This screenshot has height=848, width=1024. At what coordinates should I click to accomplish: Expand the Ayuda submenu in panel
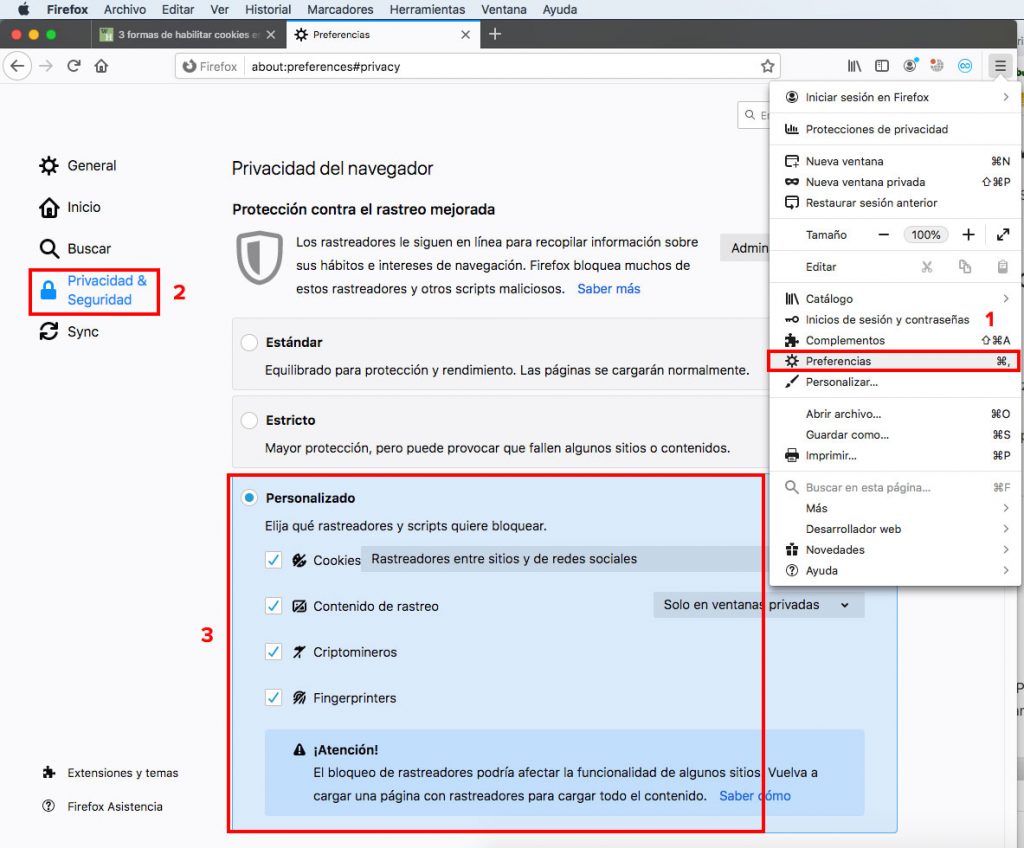tap(895, 571)
